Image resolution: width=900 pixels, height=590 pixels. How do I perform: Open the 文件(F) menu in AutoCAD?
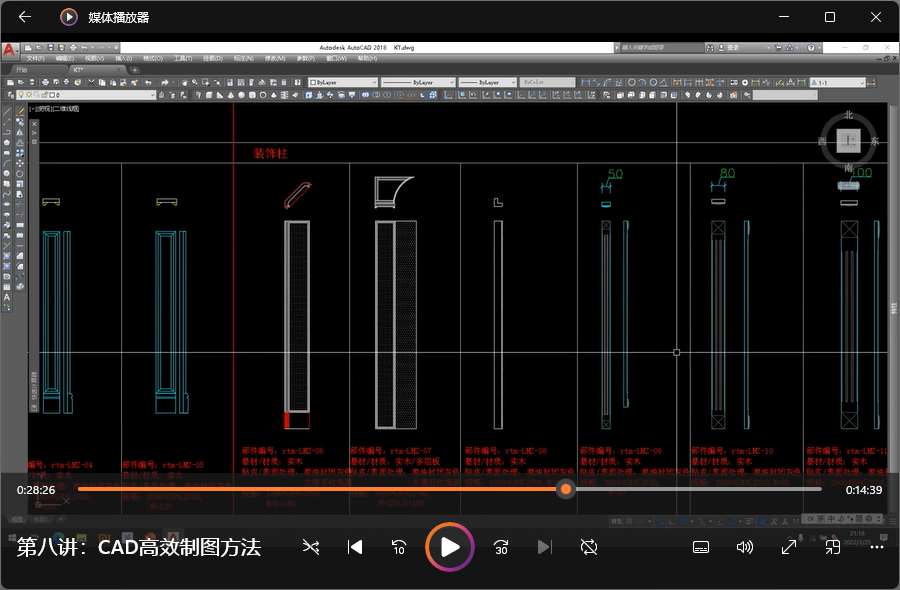(x=35, y=59)
